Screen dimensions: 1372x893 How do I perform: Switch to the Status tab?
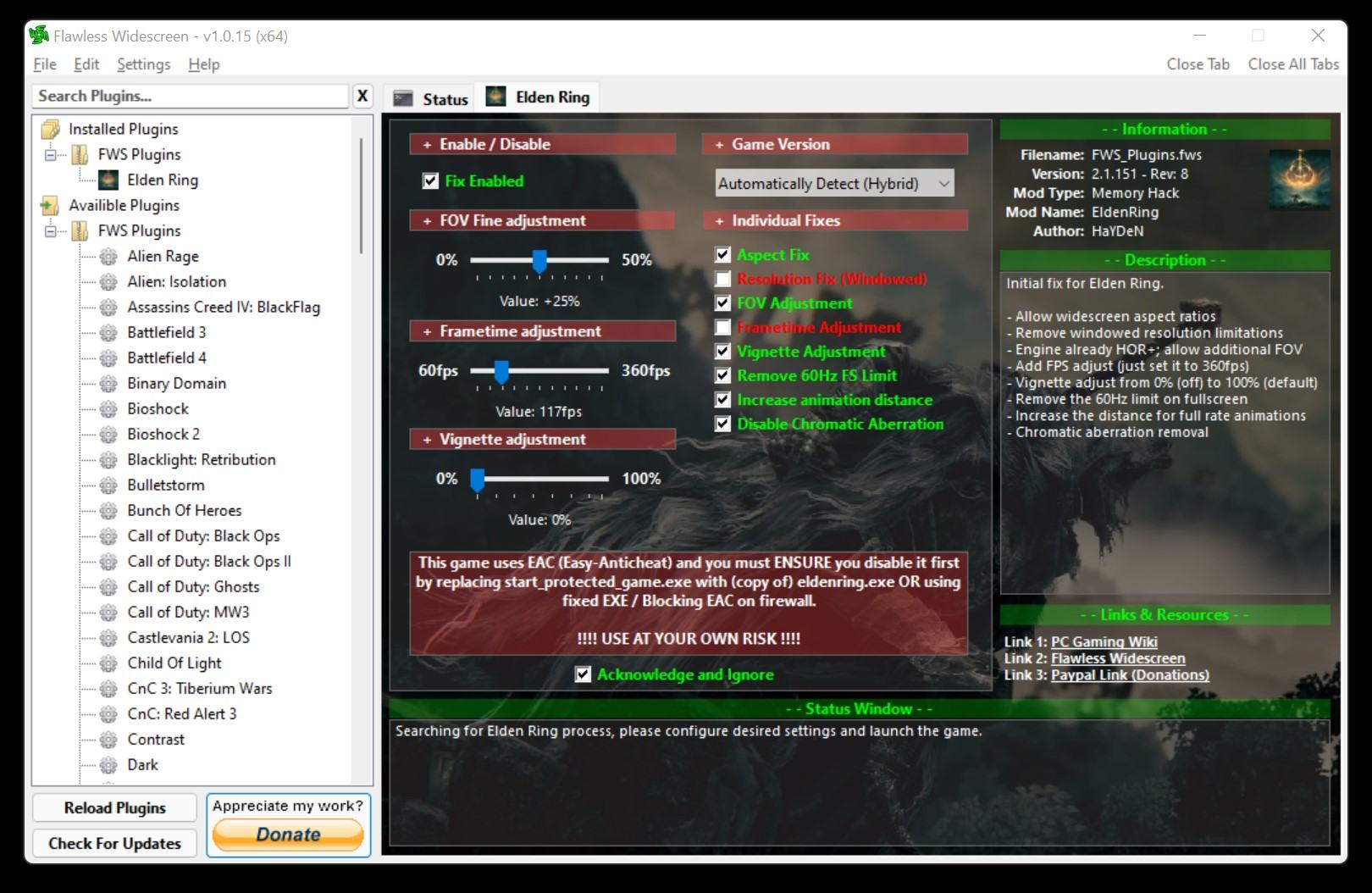click(x=431, y=98)
